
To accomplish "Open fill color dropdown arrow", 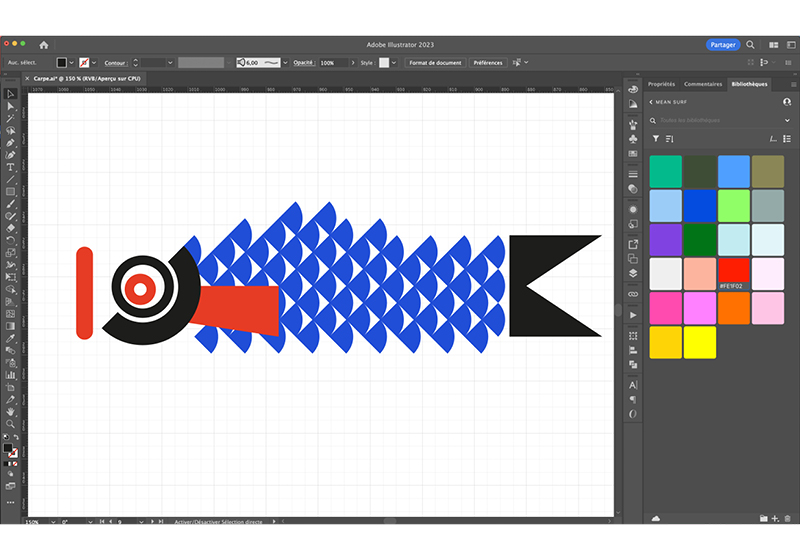I will tap(71, 63).
